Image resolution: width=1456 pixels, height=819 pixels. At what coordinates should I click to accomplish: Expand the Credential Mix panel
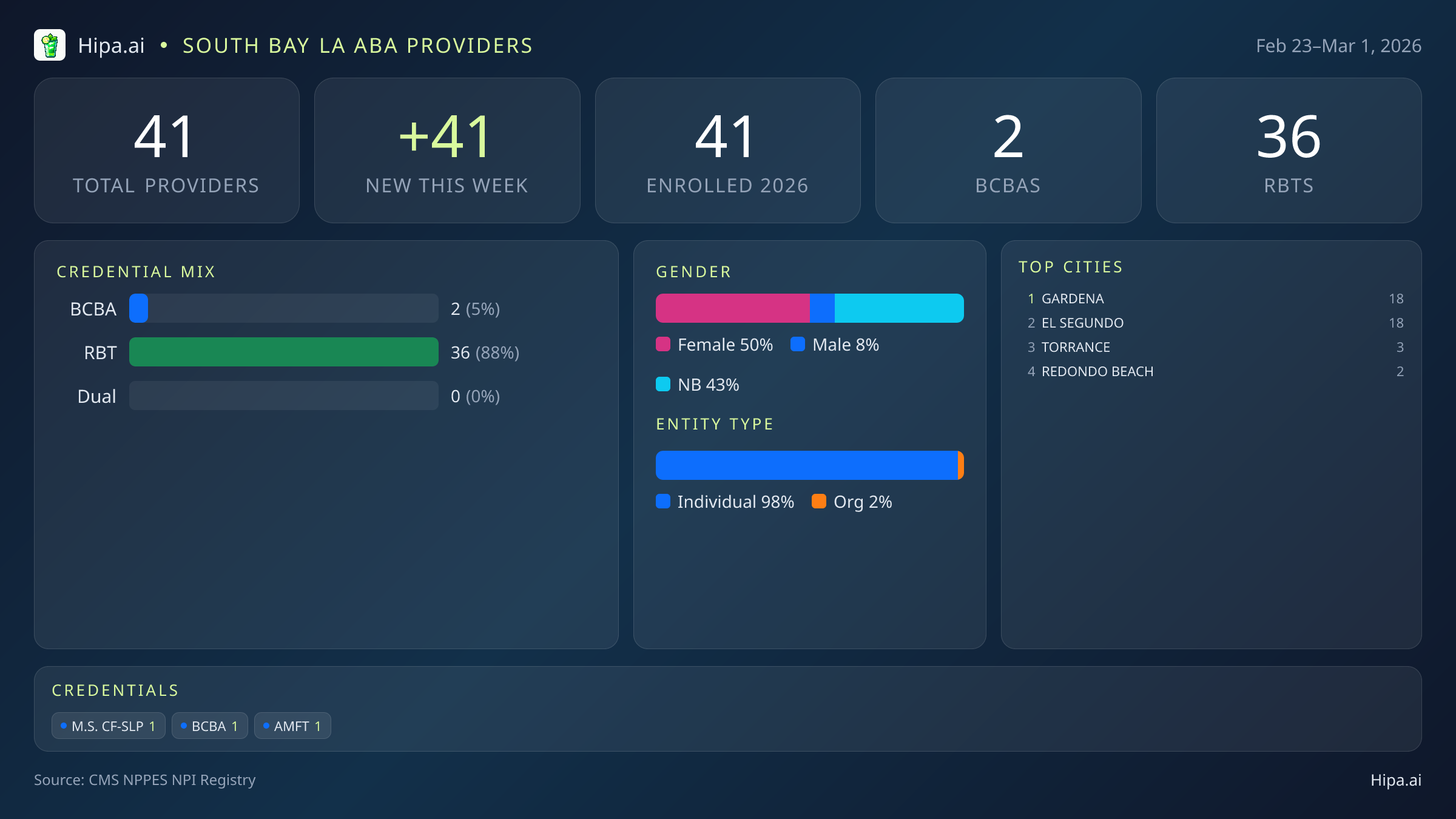[136, 271]
